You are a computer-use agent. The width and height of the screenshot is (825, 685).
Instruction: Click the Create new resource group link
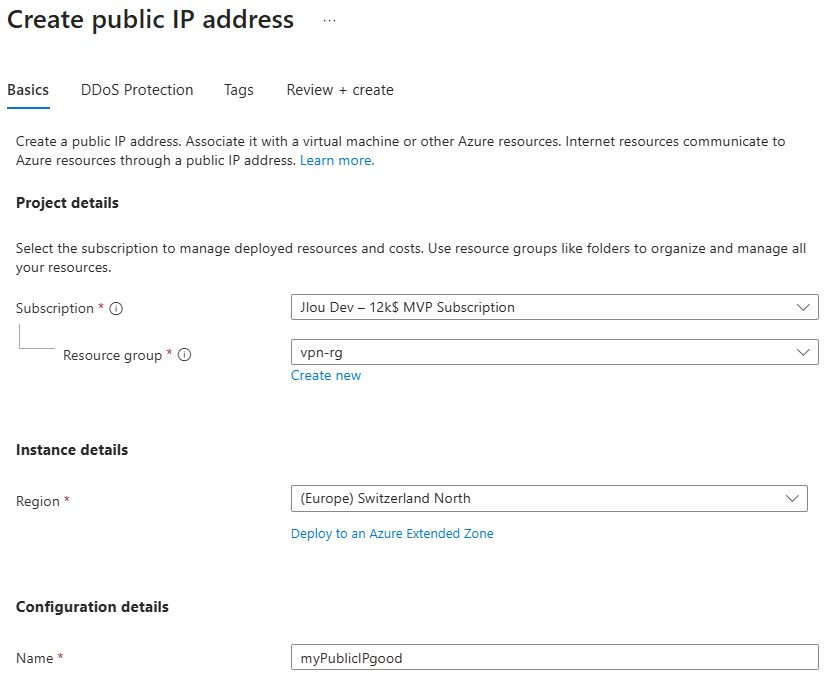(x=326, y=376)
